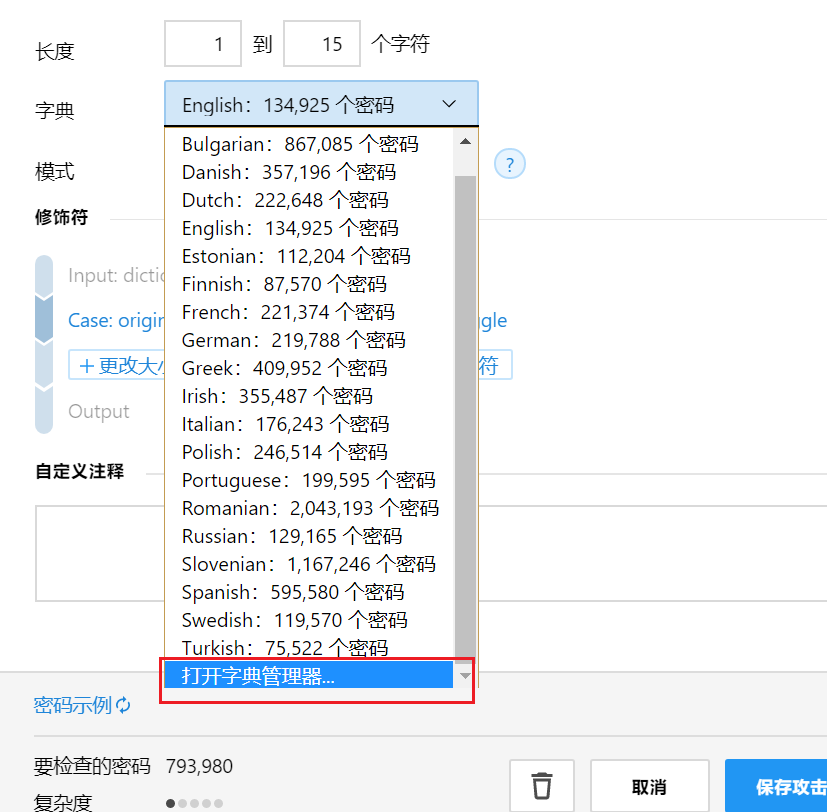Click the trash delete icon button
Image resolution: width=827 pixels, height=812 pixels.
point(542,786)
